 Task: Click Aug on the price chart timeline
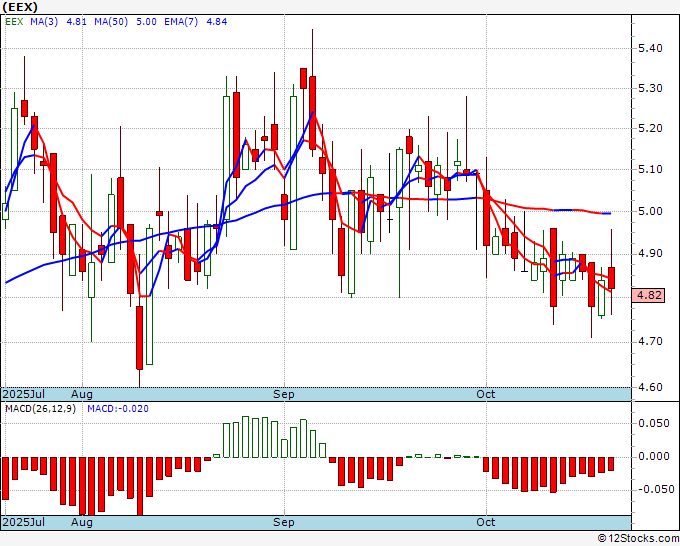click(82, 394)
